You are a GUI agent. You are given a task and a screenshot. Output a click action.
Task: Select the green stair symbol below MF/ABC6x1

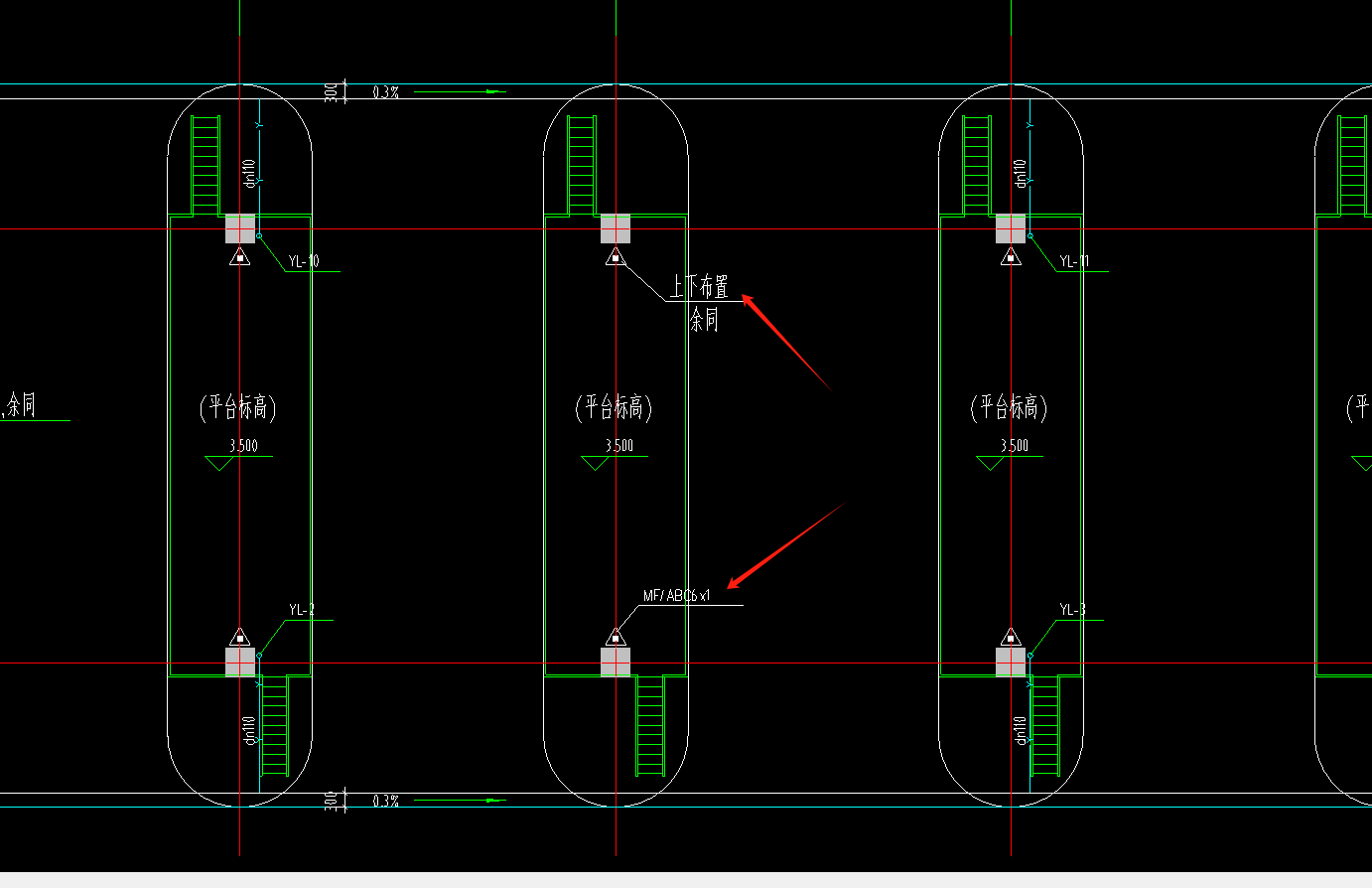[x=650, y=725]
